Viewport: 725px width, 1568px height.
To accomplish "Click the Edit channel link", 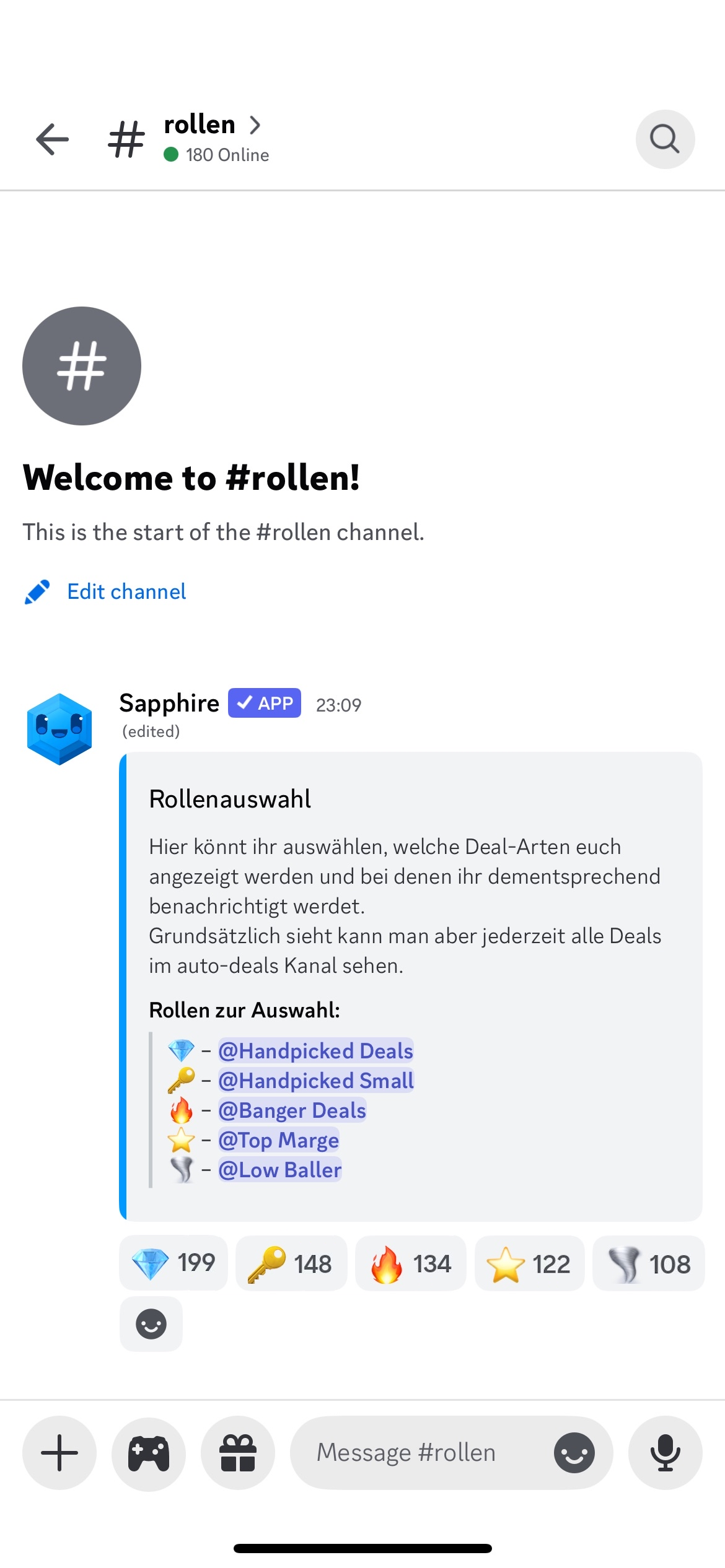I will click(x=126, y=591).
